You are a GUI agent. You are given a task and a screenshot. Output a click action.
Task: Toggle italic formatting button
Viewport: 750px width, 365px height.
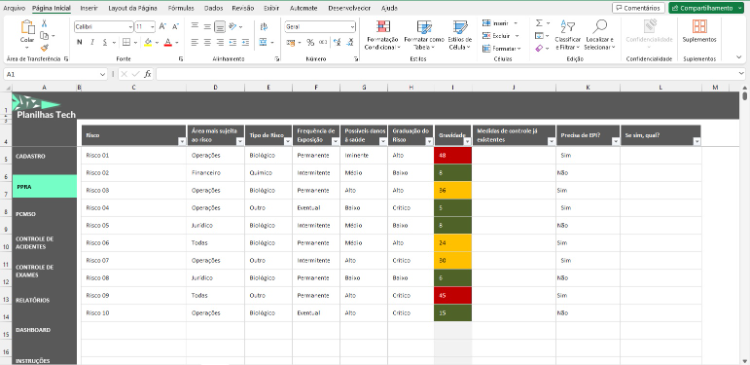point(92,43)
